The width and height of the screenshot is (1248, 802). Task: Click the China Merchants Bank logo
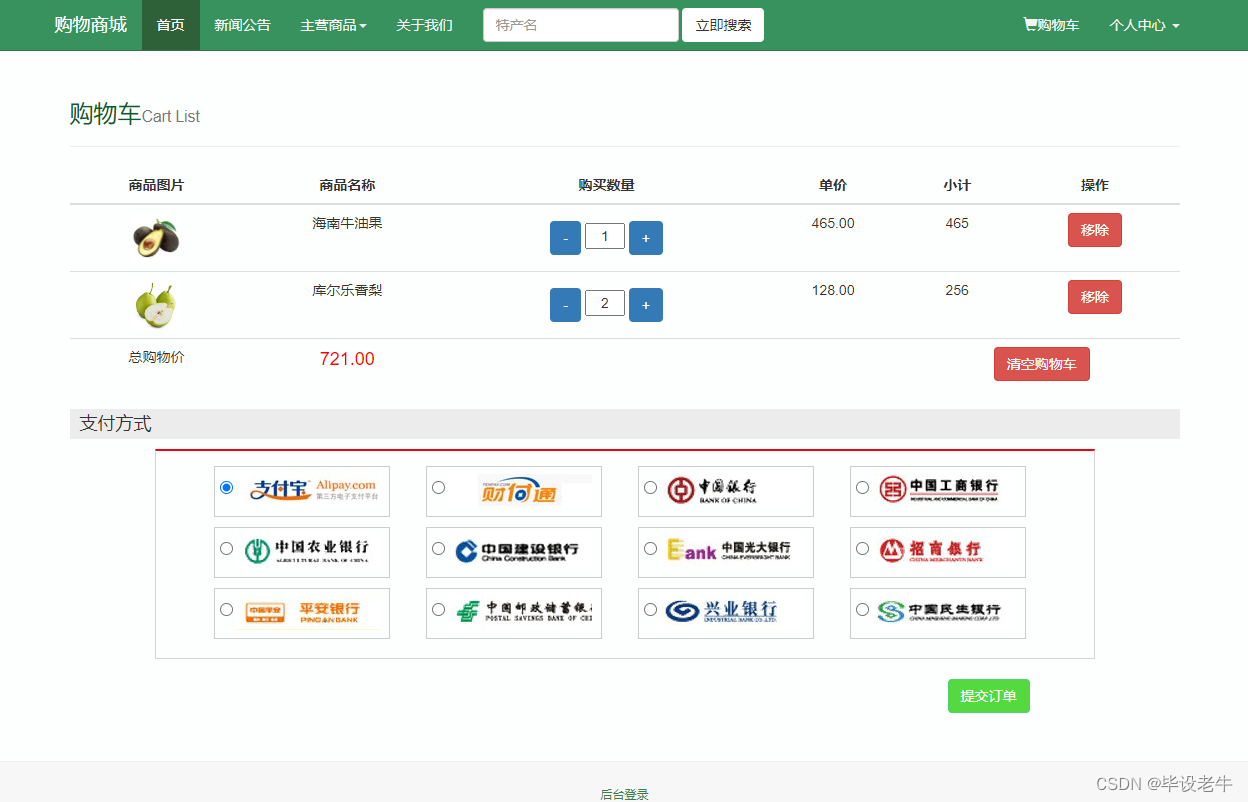930,551
